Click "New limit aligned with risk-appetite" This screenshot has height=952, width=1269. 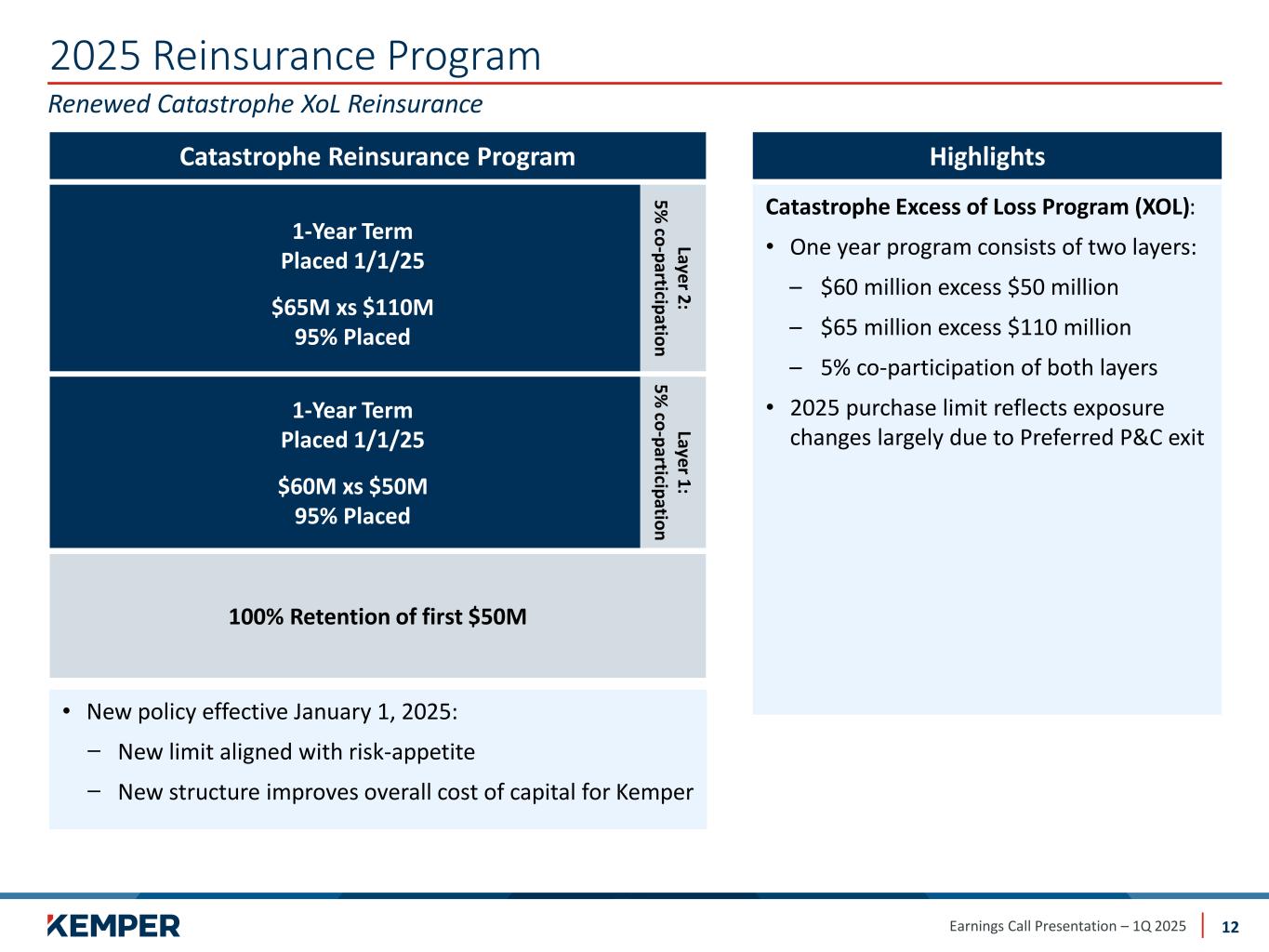click(x=297, y=752)
